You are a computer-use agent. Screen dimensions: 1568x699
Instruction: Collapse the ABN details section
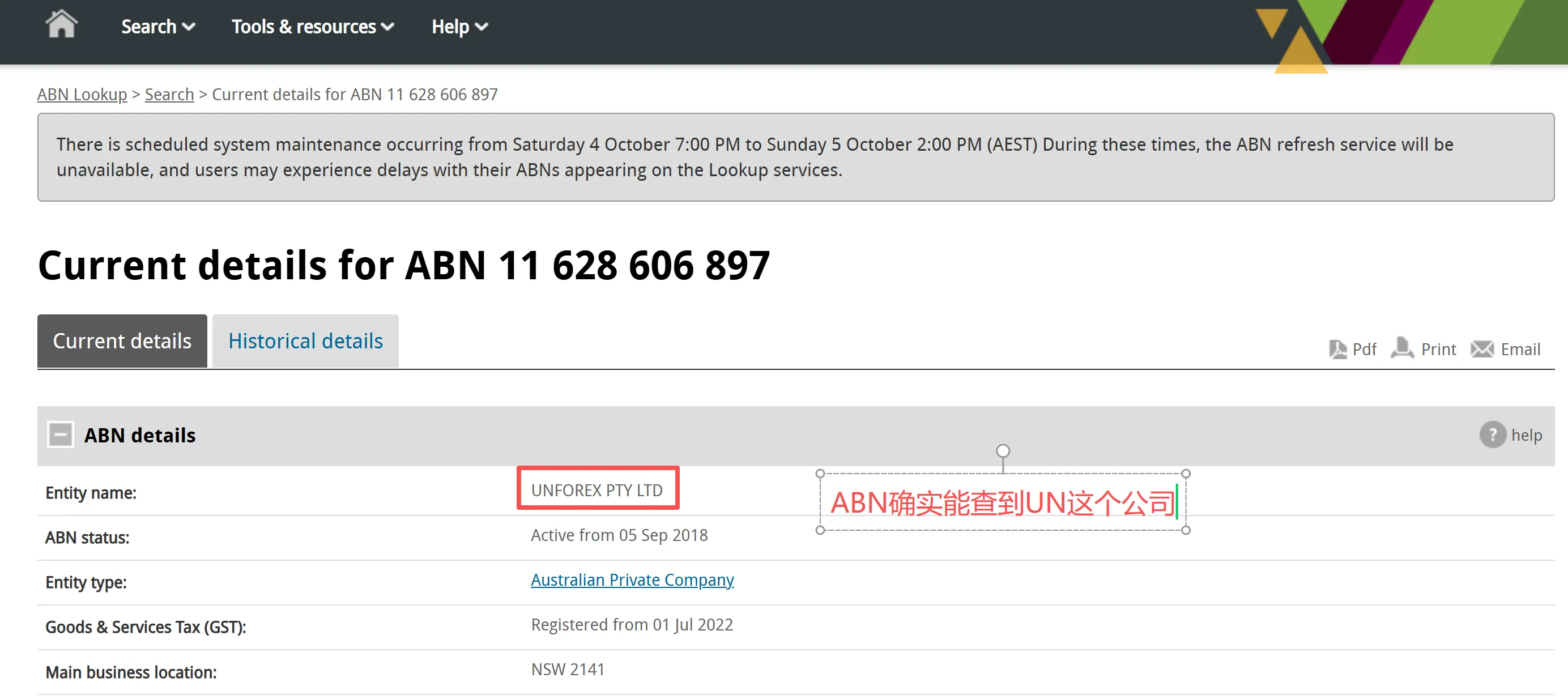click(x=60, y=434)
